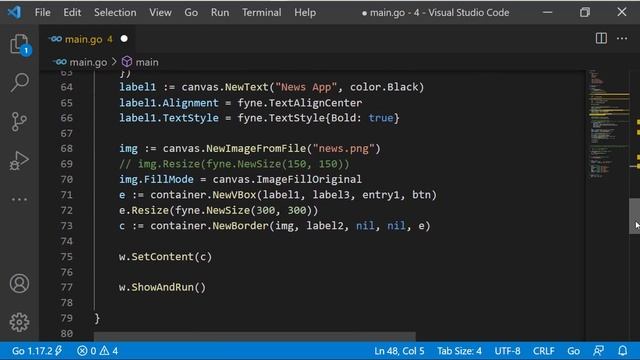Select the Go language mode
The height and width of the screenshot is (360, 640).
[x=573, y=351]
